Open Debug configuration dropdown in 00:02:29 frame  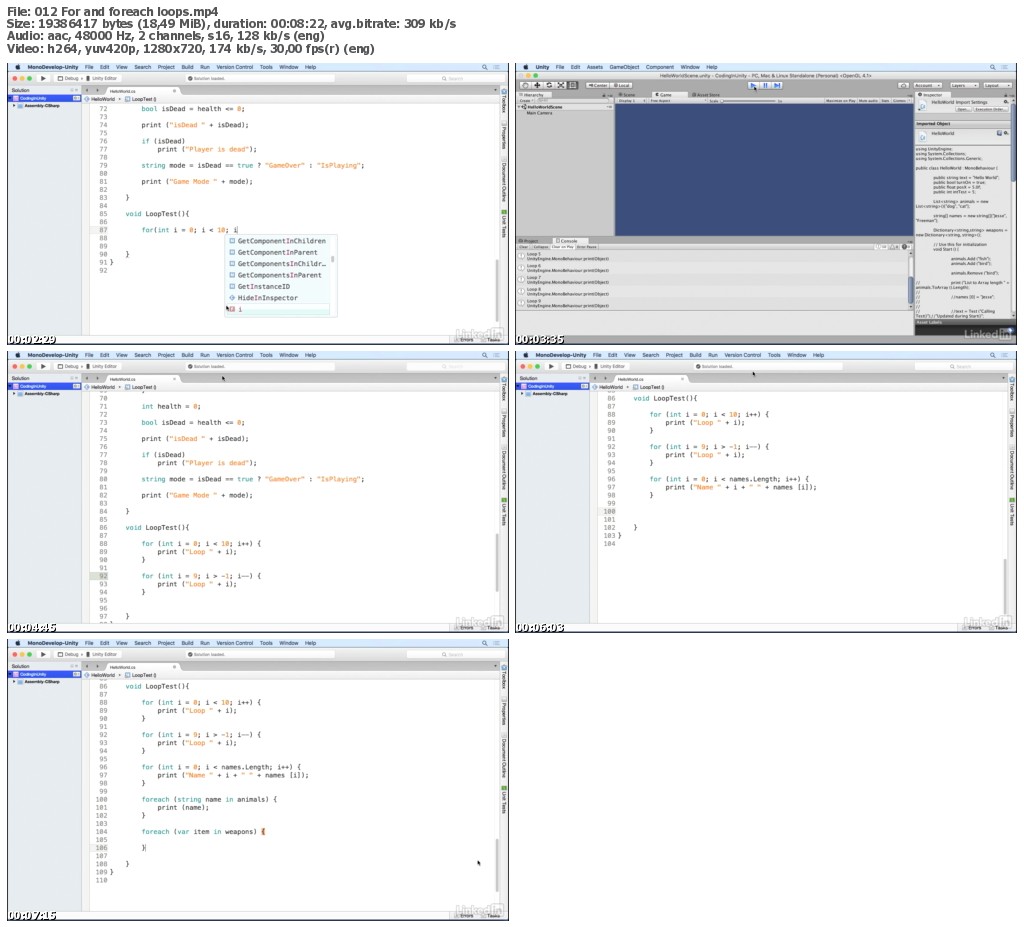[x=70, y=78]
